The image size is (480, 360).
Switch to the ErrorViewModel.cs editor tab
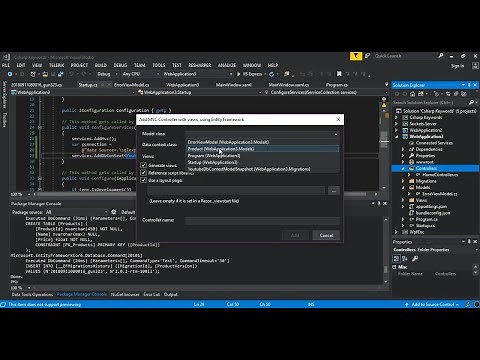click(x=132, y=85)
